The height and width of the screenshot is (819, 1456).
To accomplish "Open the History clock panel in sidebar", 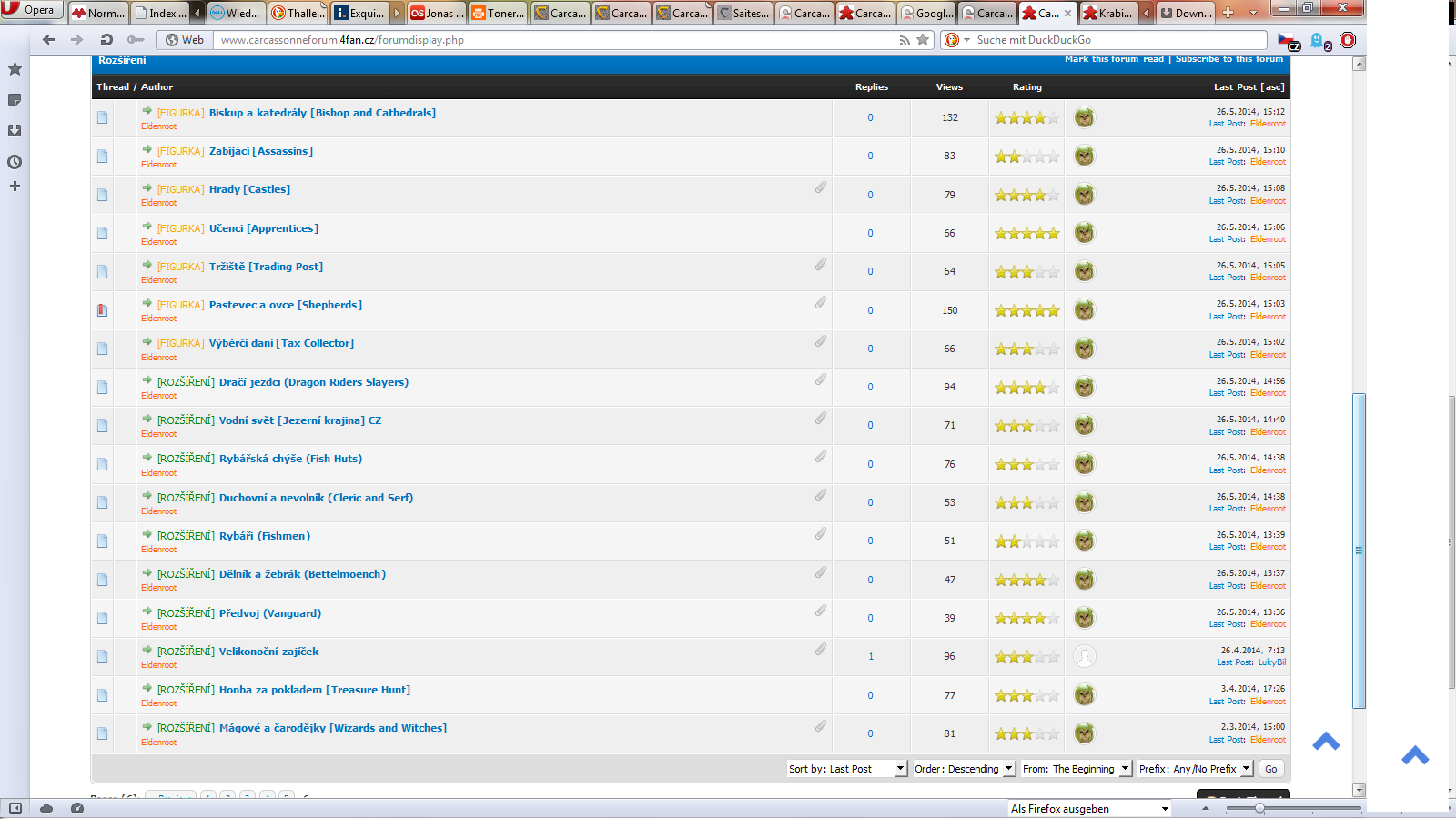I will click(x=15, y=162).
